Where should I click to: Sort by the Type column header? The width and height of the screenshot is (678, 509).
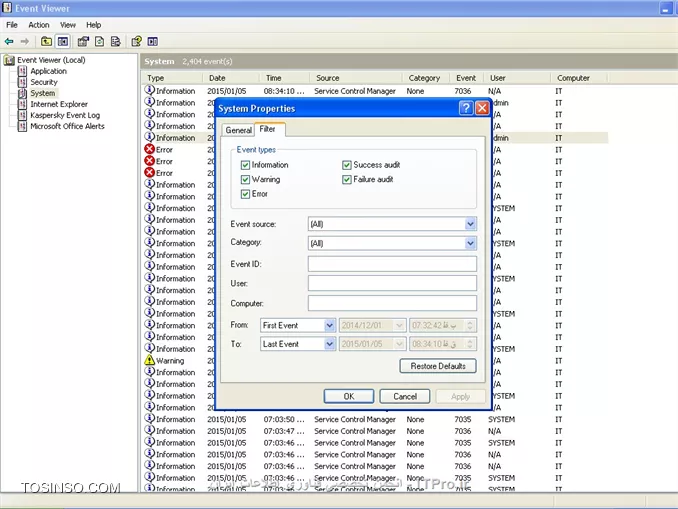(173, 78)
